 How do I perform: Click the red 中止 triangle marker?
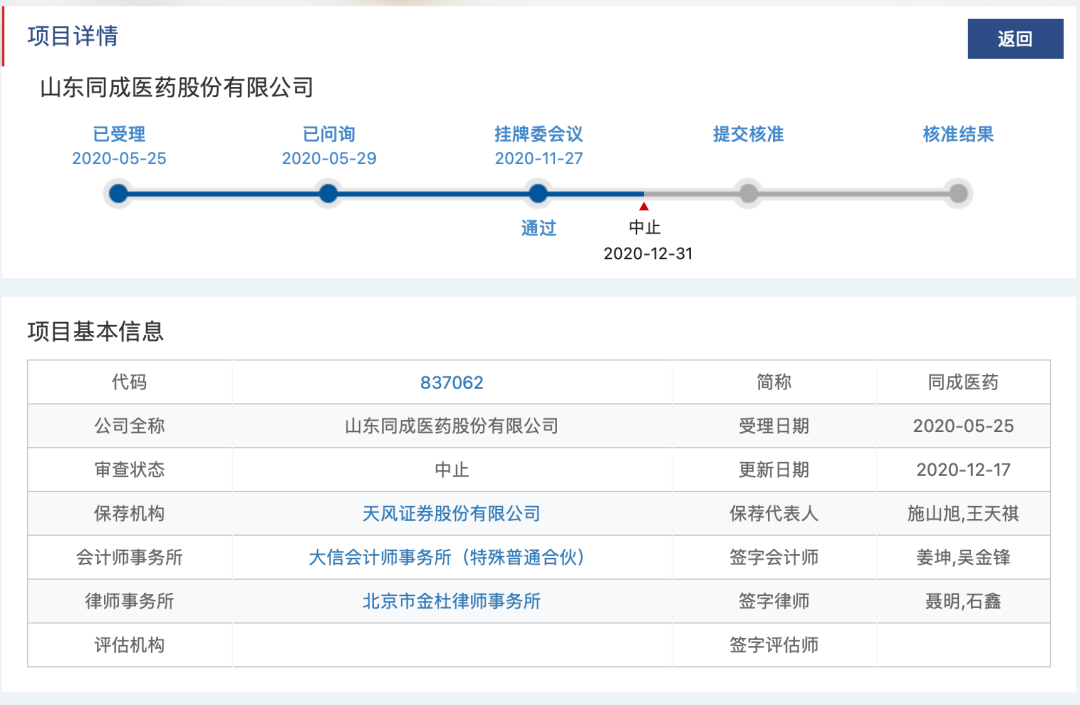(643, 207)
